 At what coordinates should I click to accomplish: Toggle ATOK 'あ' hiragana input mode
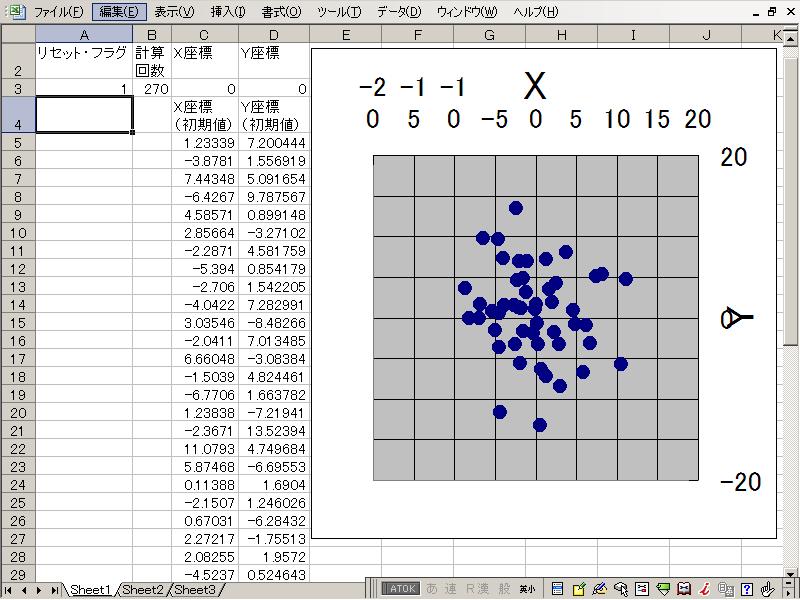(x=432, y=589)
